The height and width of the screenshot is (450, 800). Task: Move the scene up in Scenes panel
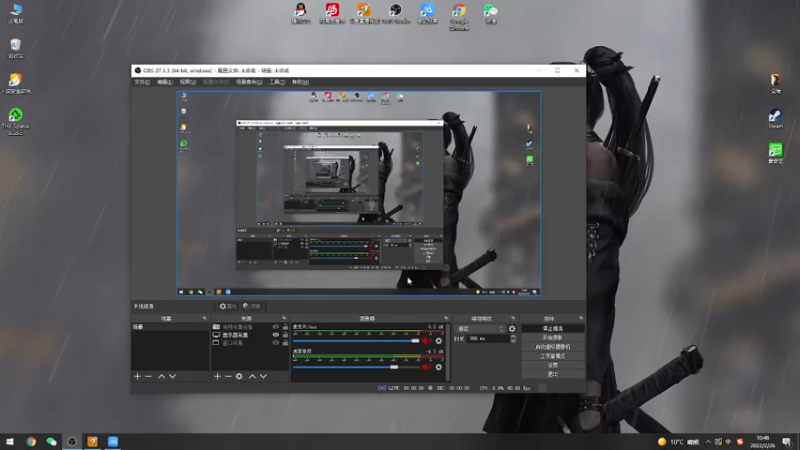[x=161, y=377]
